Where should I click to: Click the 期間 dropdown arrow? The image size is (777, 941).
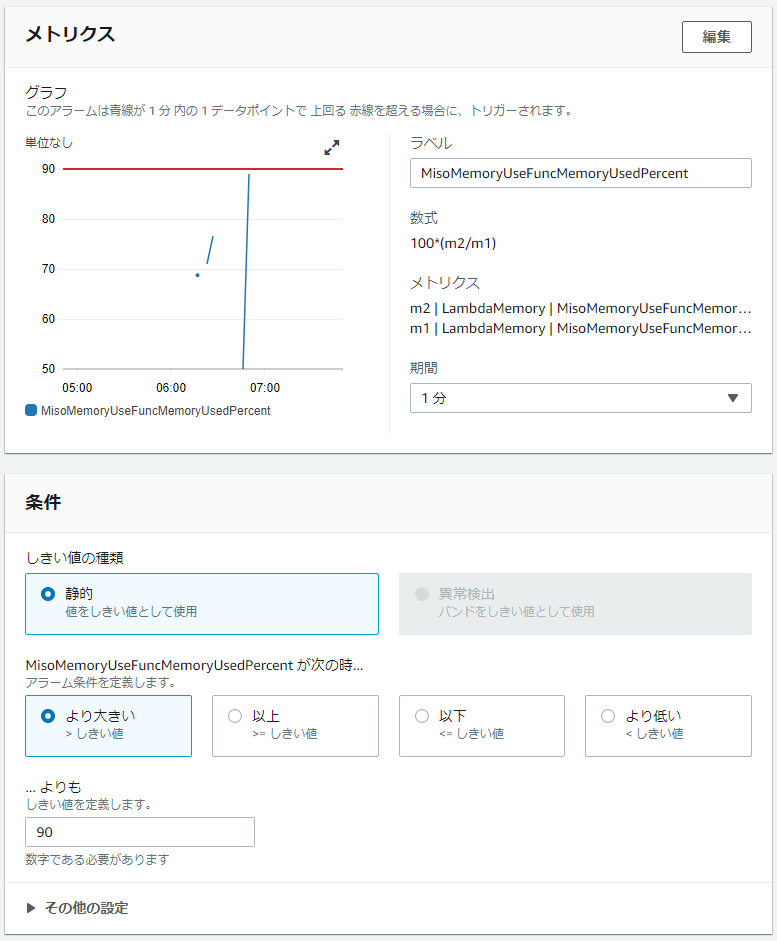(733, 398)
